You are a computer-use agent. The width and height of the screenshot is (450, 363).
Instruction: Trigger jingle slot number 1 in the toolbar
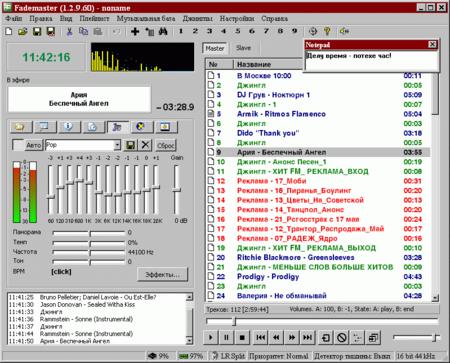coord(181,31)
